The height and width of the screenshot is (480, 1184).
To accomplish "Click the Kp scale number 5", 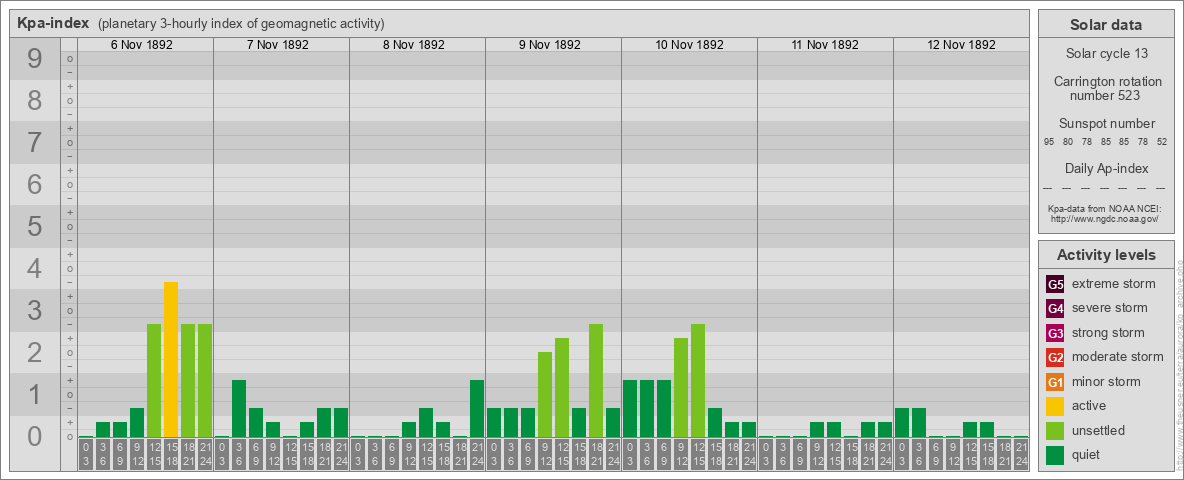I will [x=34, y=226].
